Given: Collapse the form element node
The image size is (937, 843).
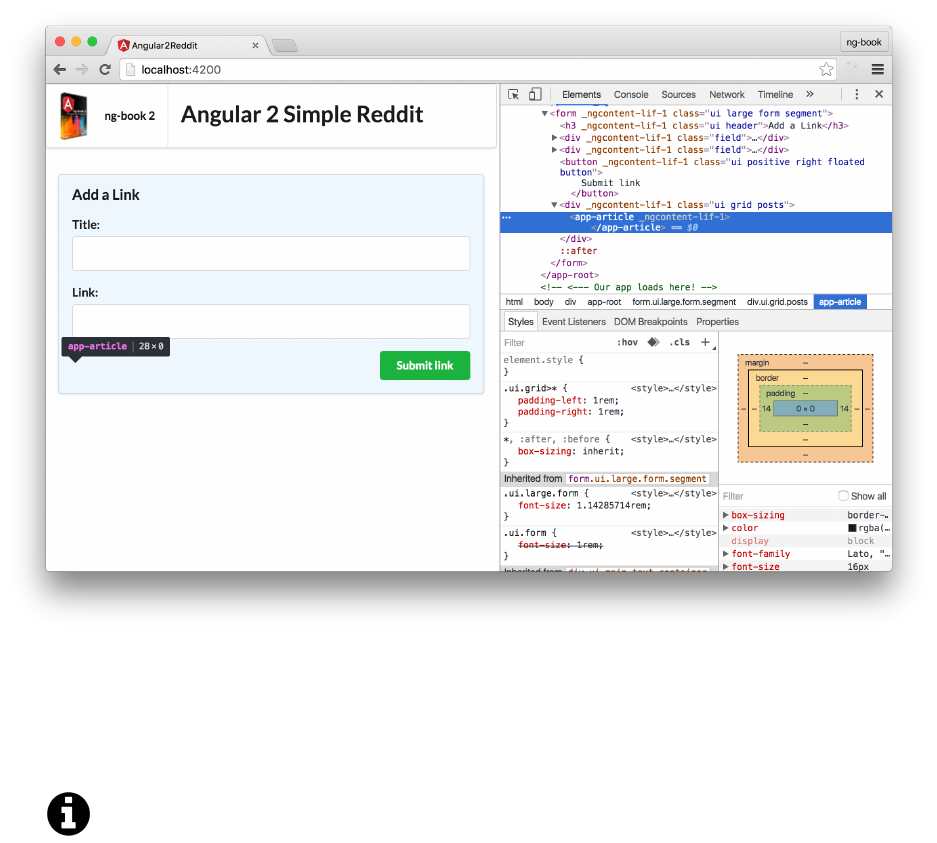Looking at the screenshot, I should [x=544, y=114].
